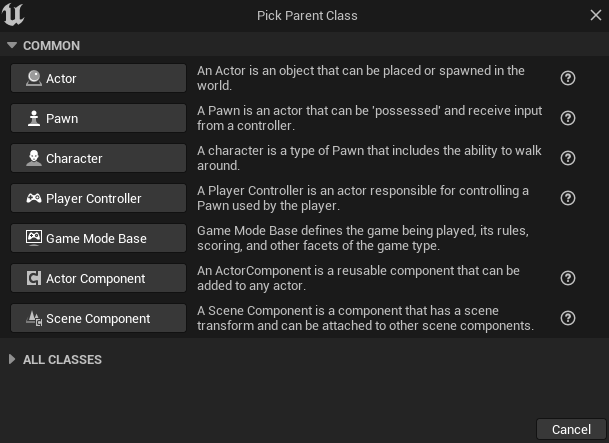Close the Pick Parent Class window
This screenshot has height=443, width=609.
click(x=596, y=15)
